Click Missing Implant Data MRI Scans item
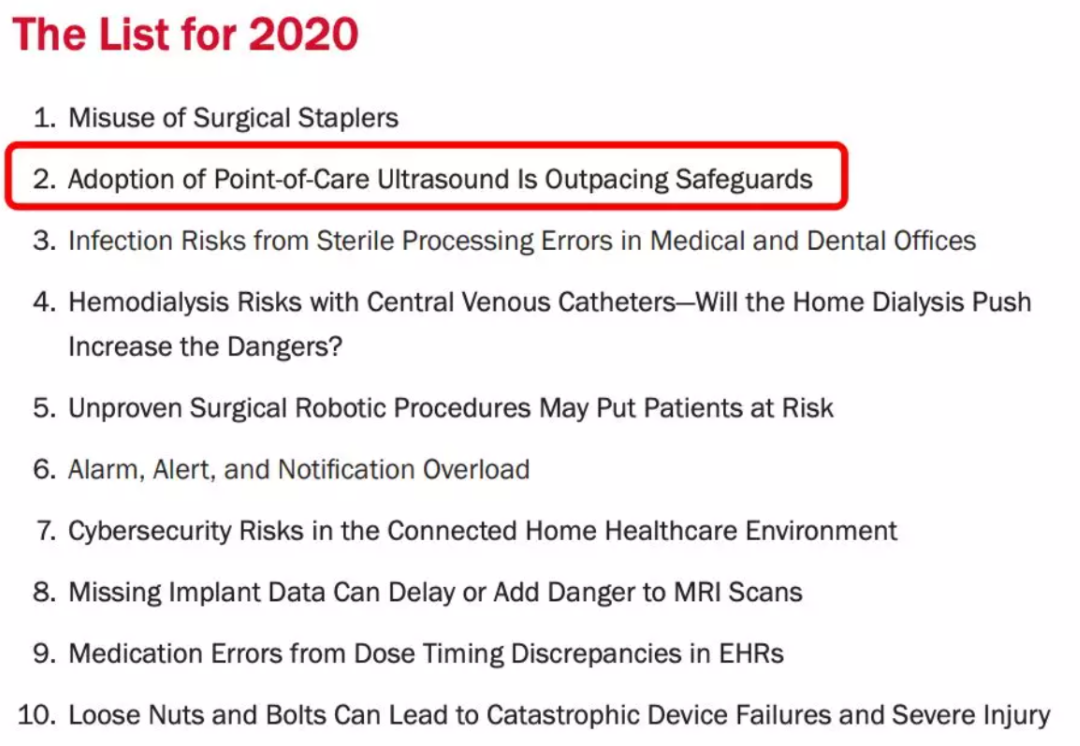 click(435, 592)
